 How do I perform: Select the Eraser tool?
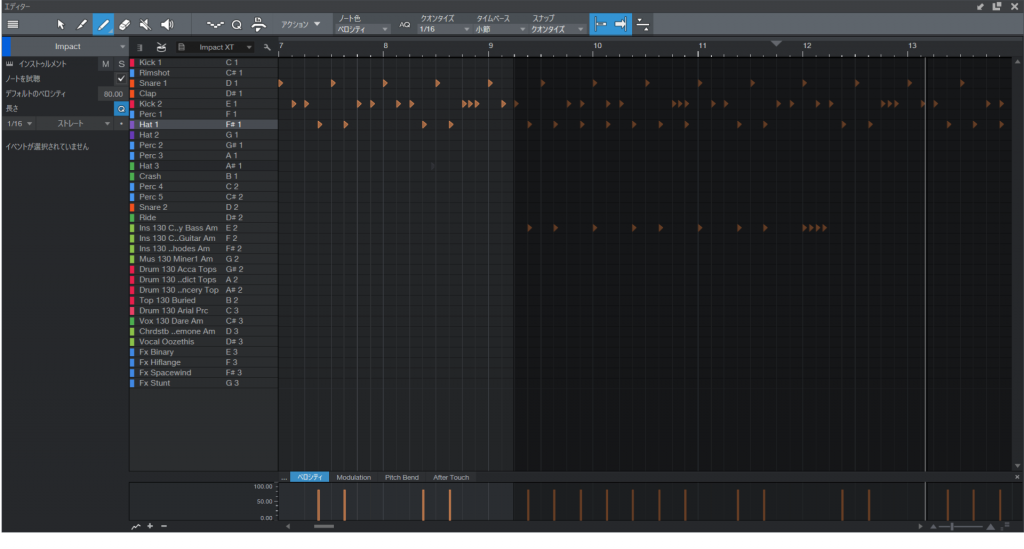coord(124,24)
